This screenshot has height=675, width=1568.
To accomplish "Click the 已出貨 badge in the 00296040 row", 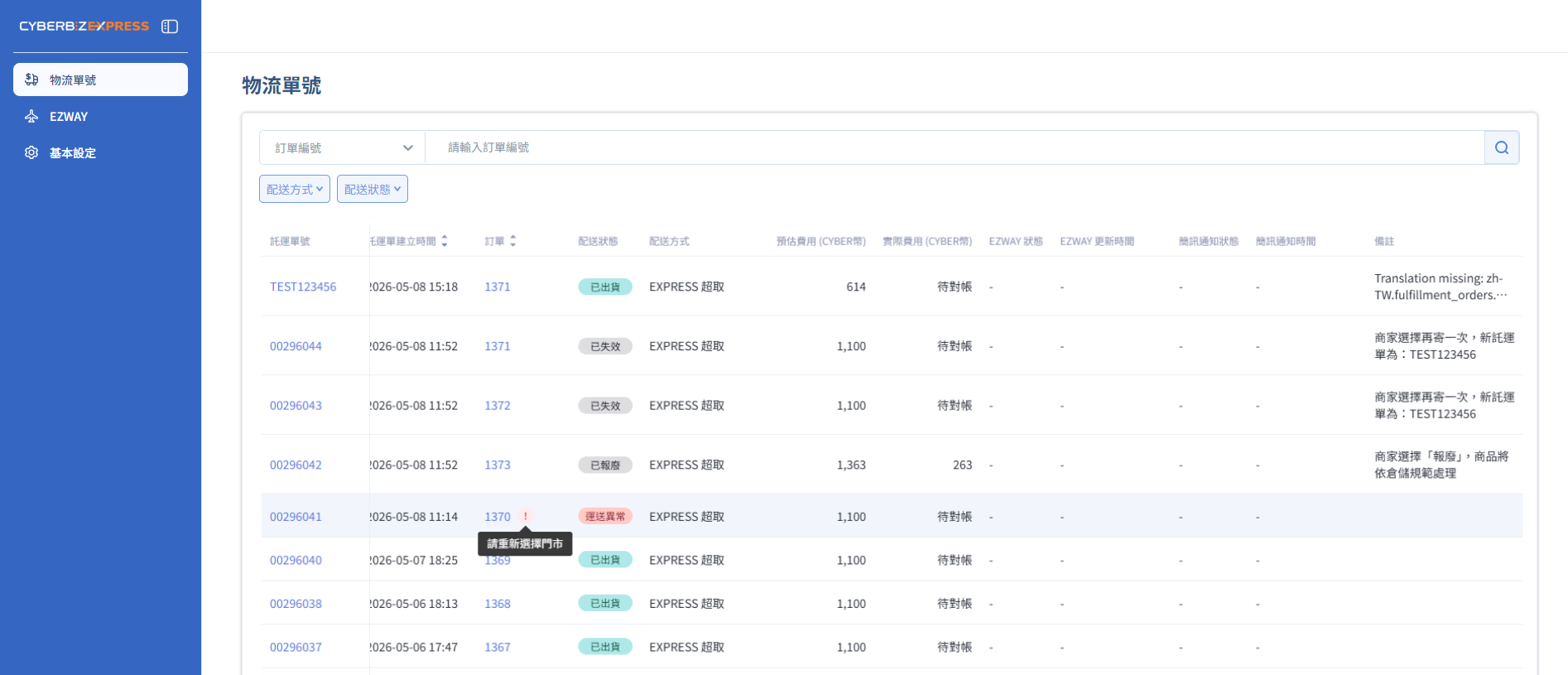I will 605,560.
